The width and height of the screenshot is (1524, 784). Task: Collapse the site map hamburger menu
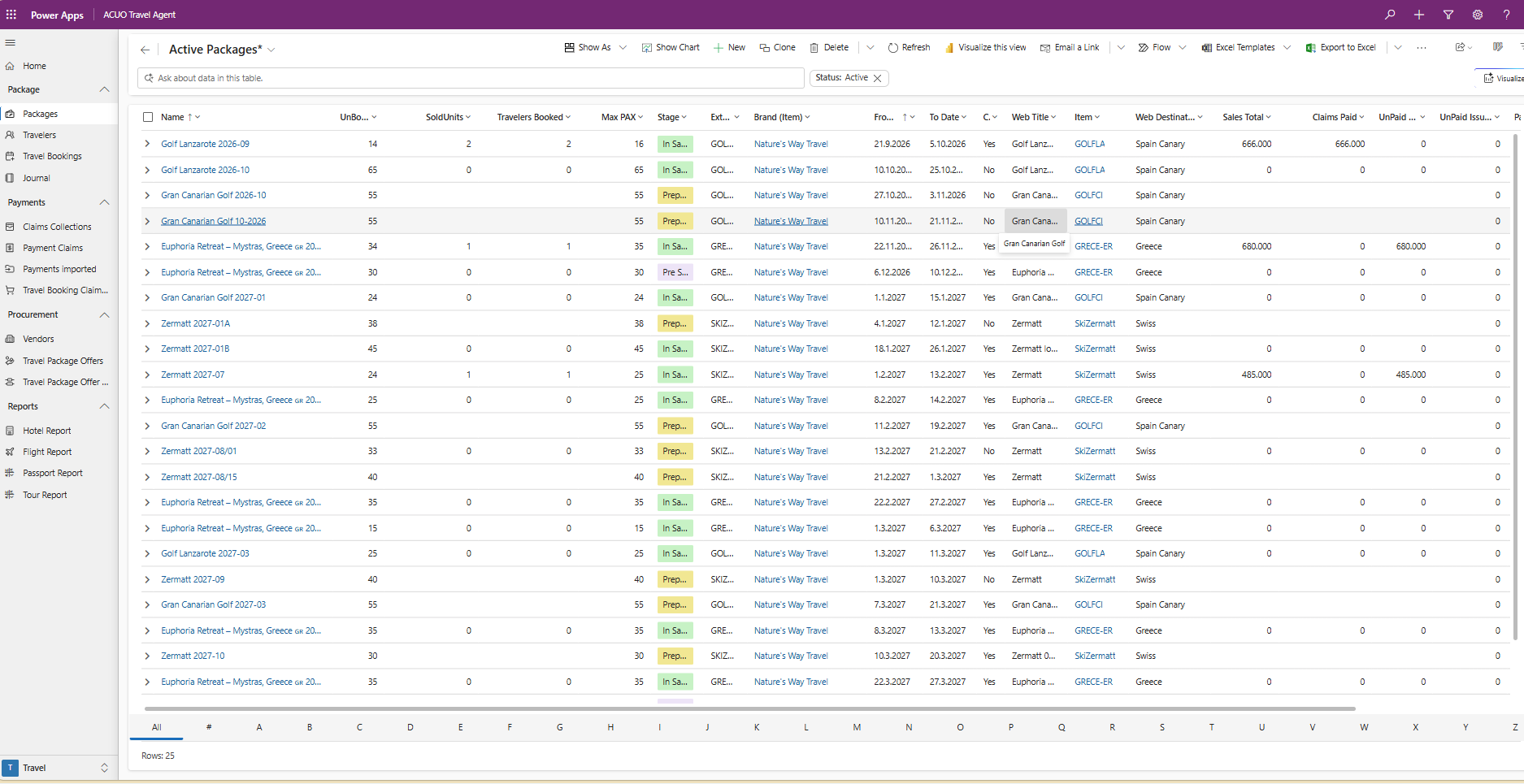(11, 43)
